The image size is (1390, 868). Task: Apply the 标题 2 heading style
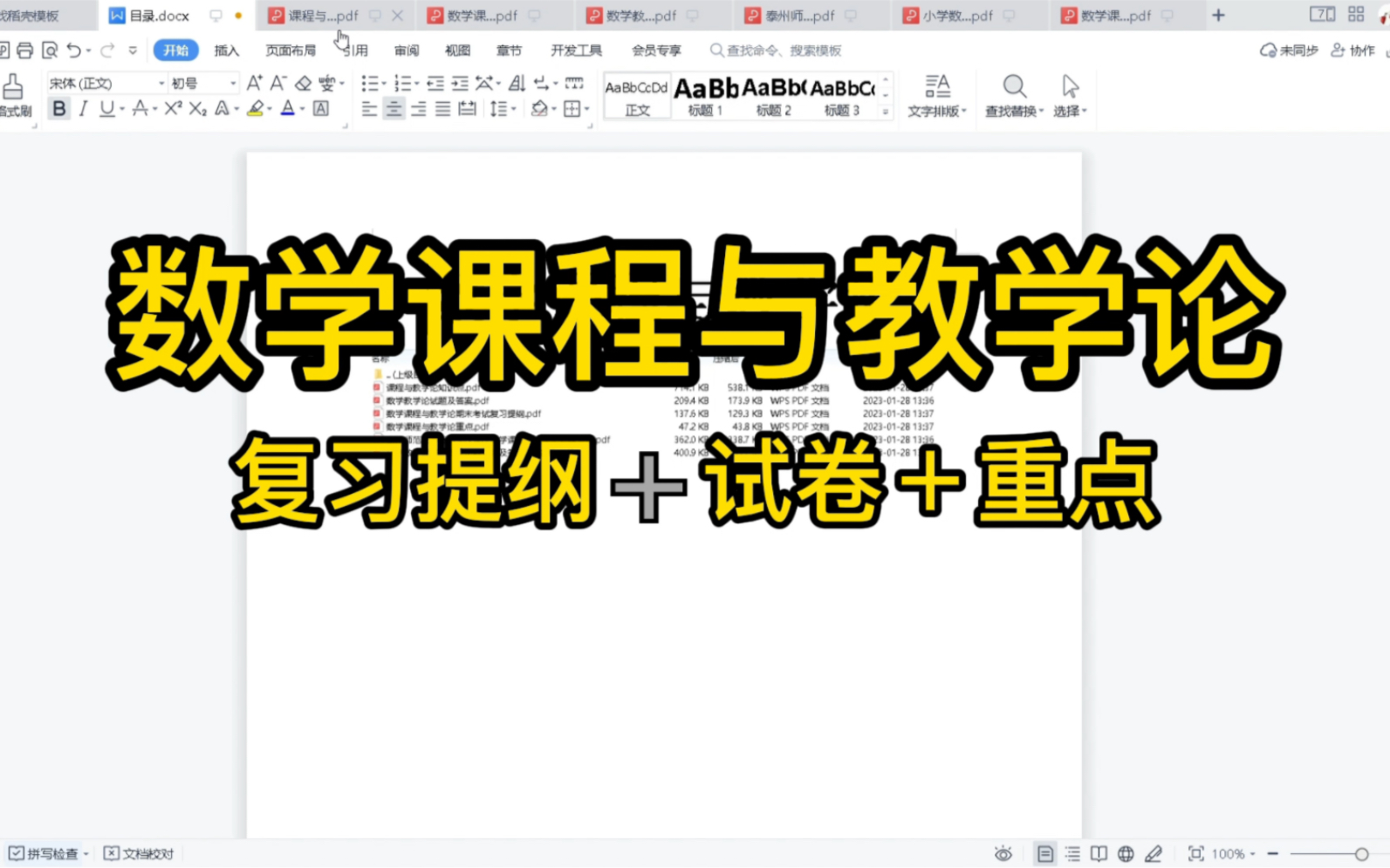click(x=774, y=96)
